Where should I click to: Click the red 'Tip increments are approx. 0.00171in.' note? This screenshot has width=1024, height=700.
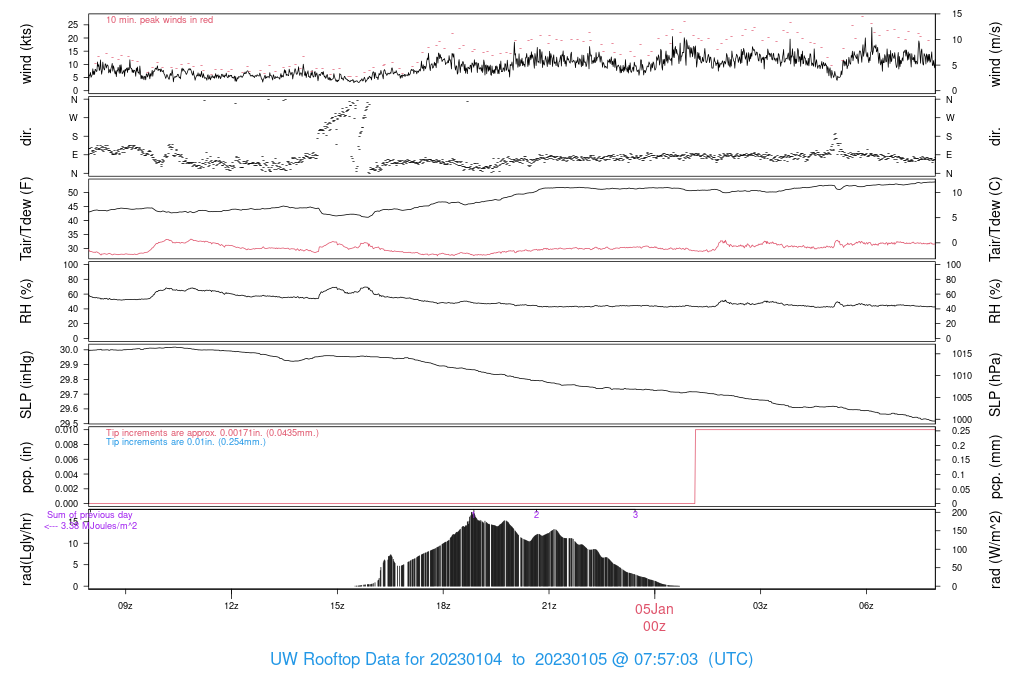tap(212, 433)
